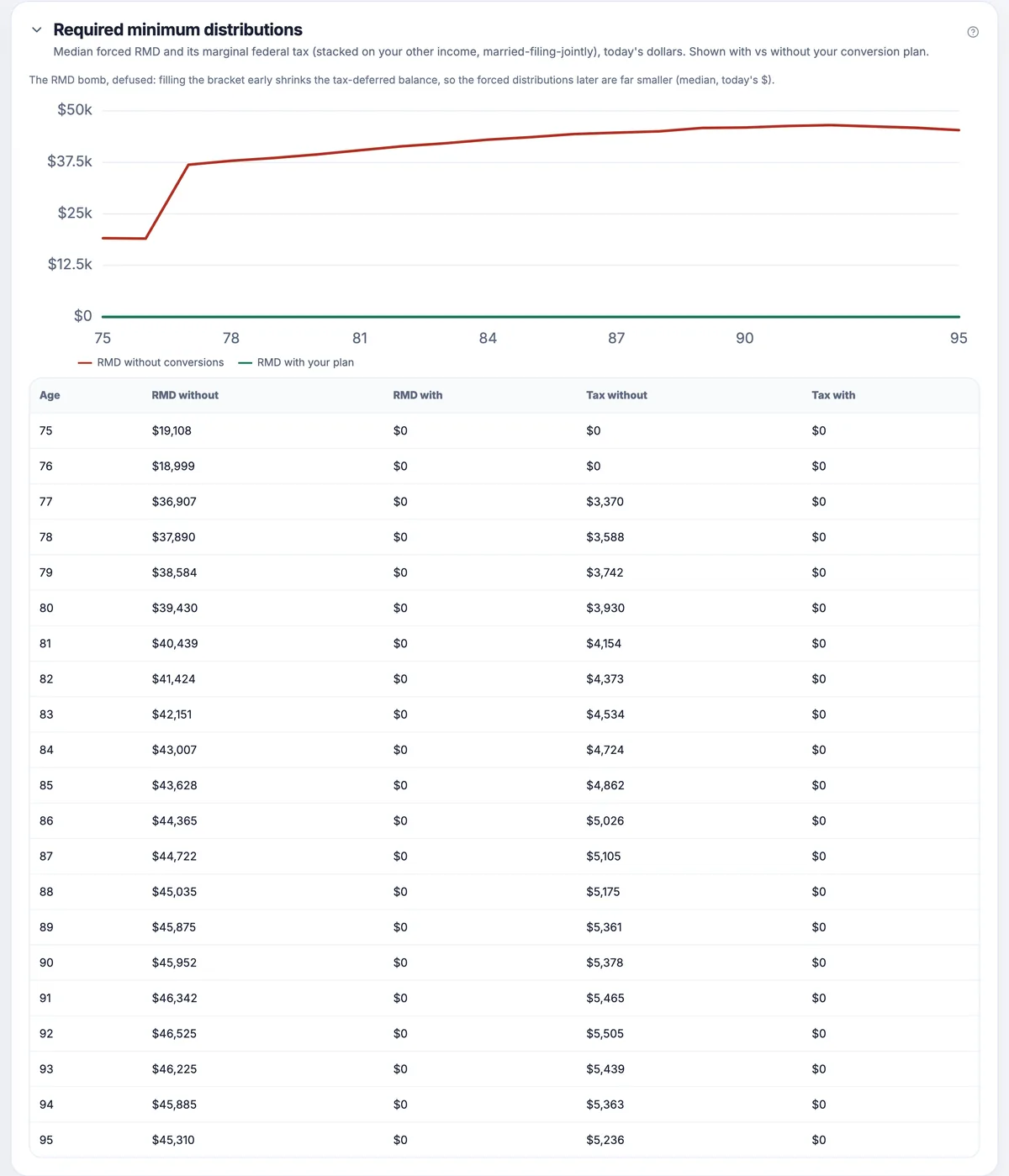Image resolution: width=1009 pixels, height=1176 pixels.
Task: Click the Required minimum distributions heading
Action: pyautogui.click(x=177, y=29)
